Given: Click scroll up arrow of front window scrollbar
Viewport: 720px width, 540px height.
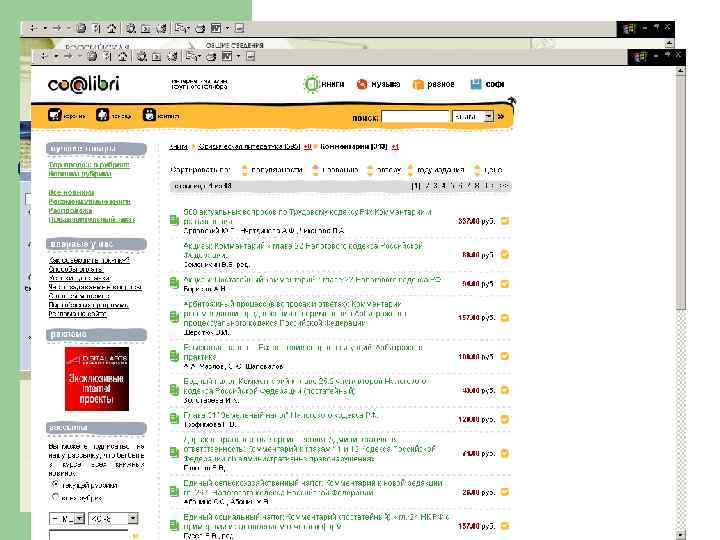Looking at the screenshot, I should point(681,71).
